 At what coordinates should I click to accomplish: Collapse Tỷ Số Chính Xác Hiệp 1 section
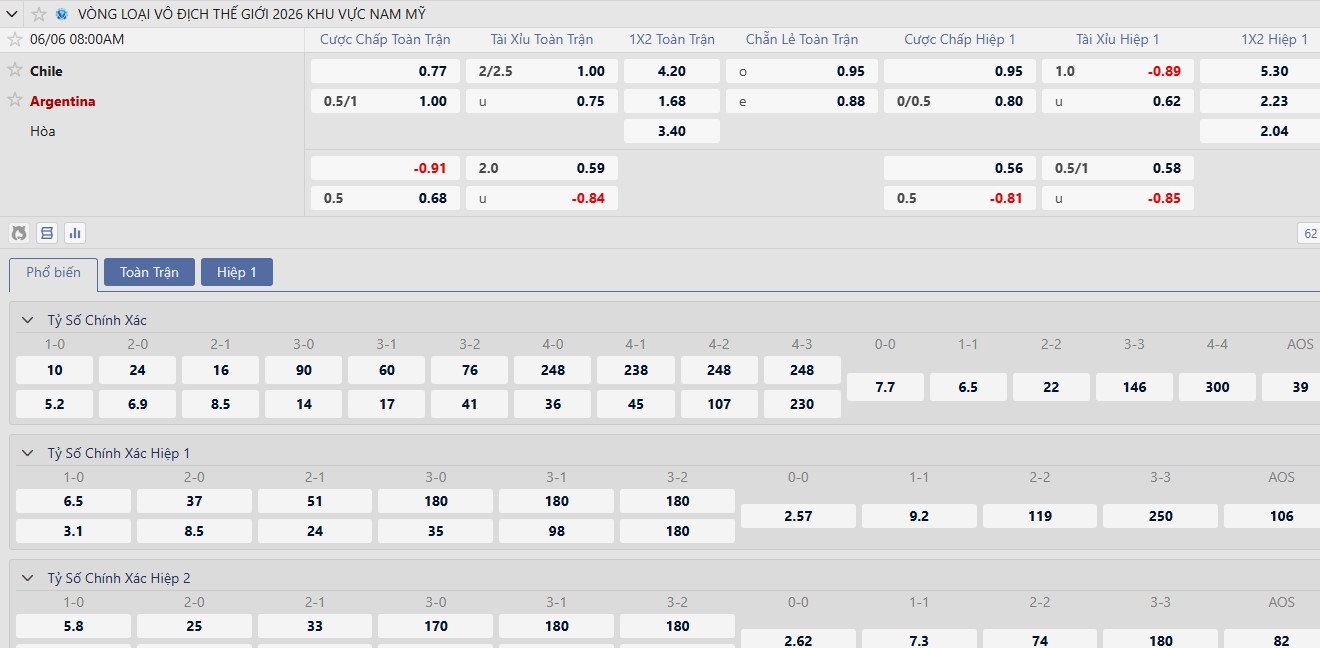(x=28, y=453)
